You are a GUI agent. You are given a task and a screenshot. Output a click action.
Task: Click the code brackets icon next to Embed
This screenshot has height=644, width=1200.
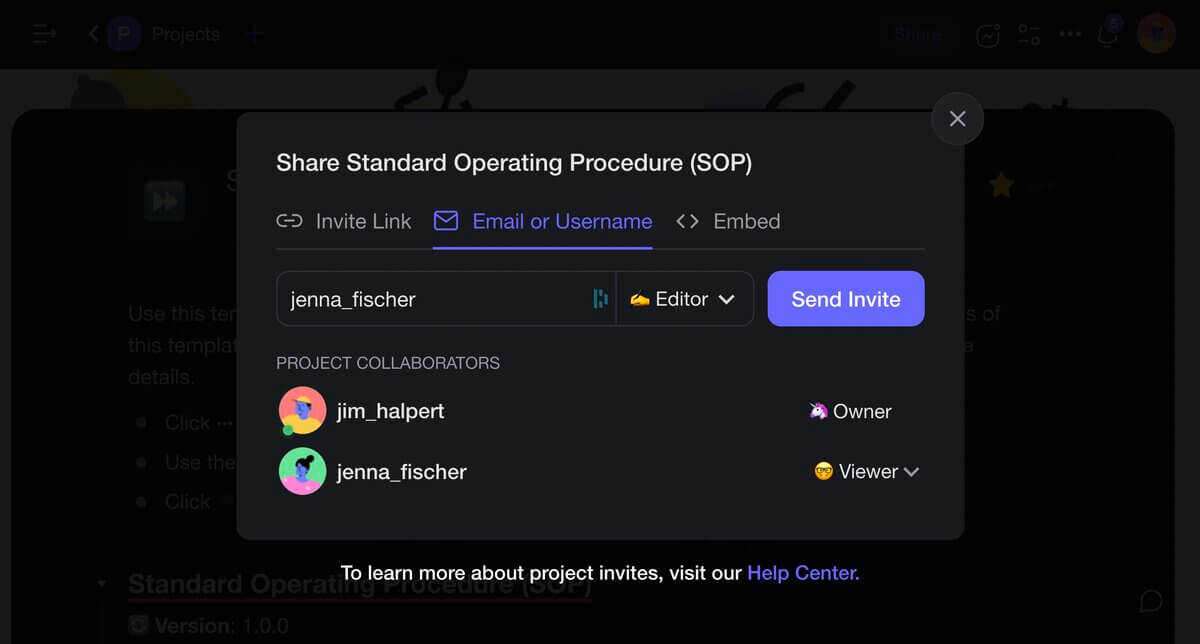(688, 221)
